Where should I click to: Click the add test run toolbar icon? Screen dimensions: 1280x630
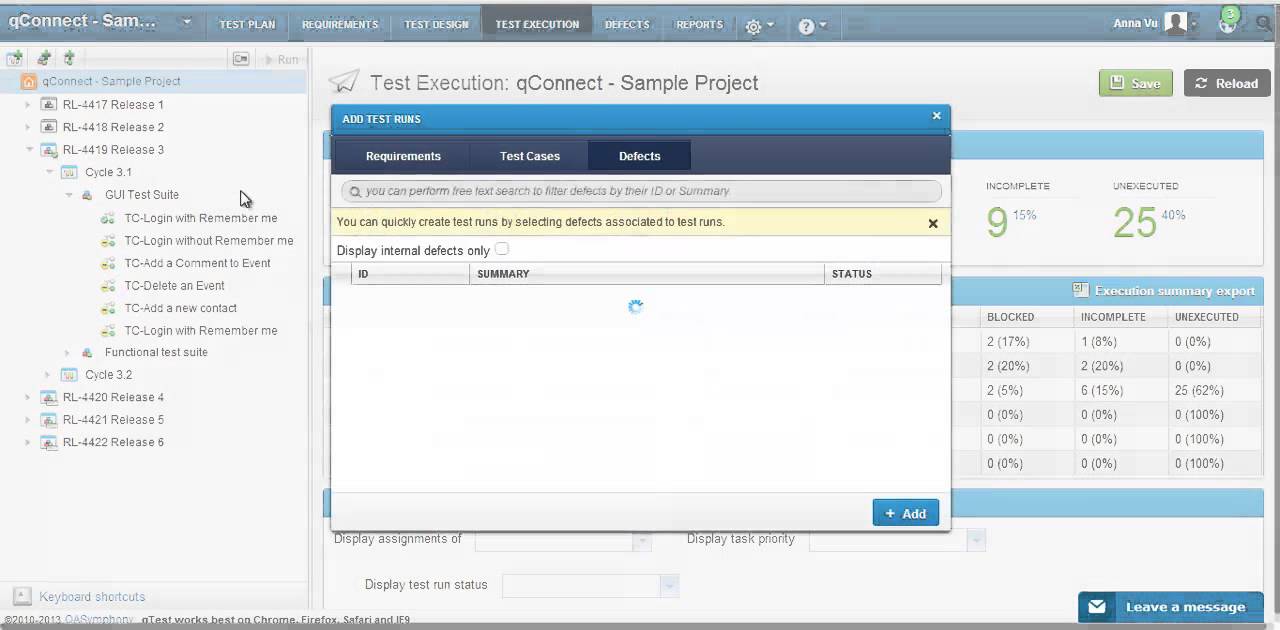click(x=69, y=59)
